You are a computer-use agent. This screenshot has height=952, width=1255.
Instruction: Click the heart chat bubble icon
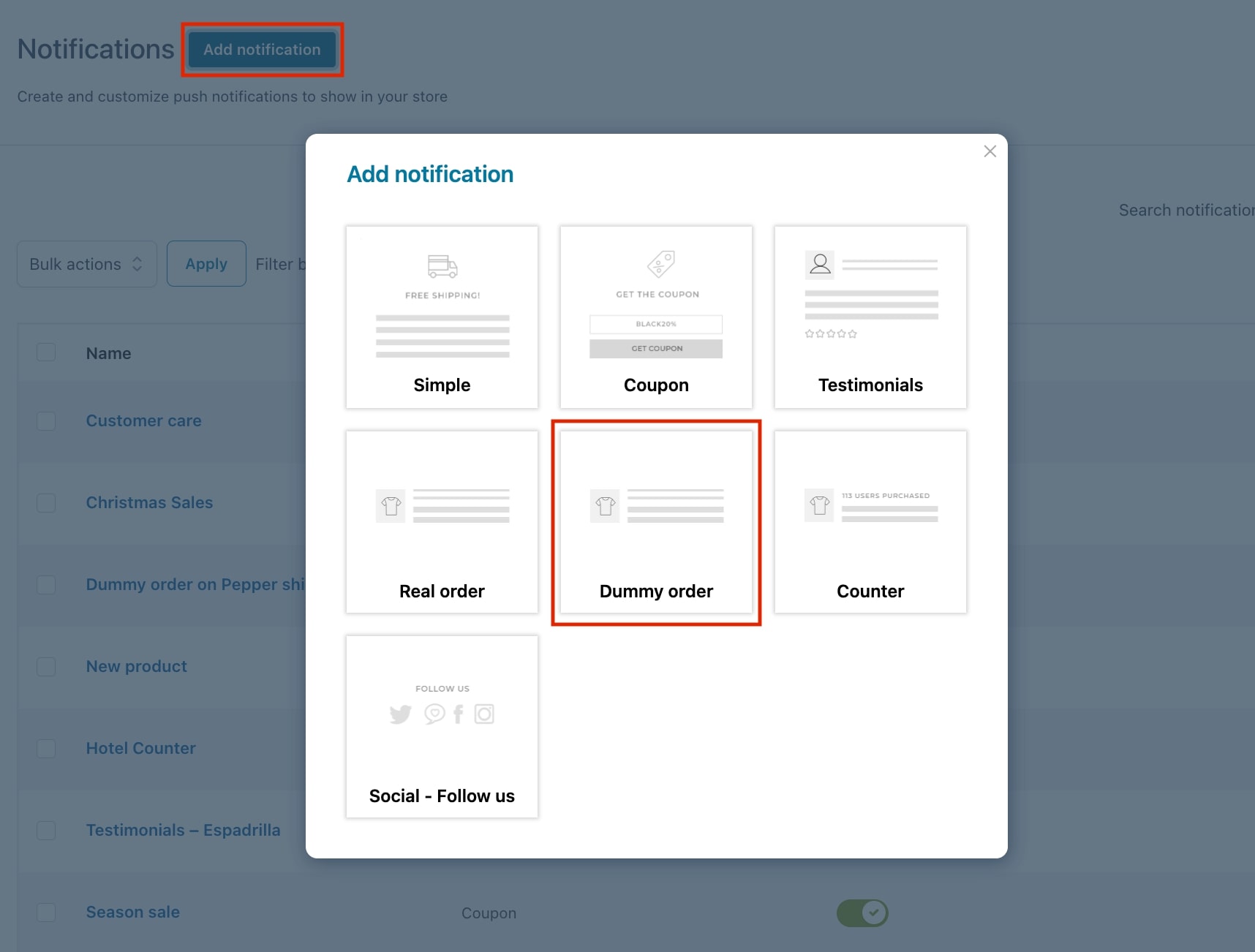(434, 714)
